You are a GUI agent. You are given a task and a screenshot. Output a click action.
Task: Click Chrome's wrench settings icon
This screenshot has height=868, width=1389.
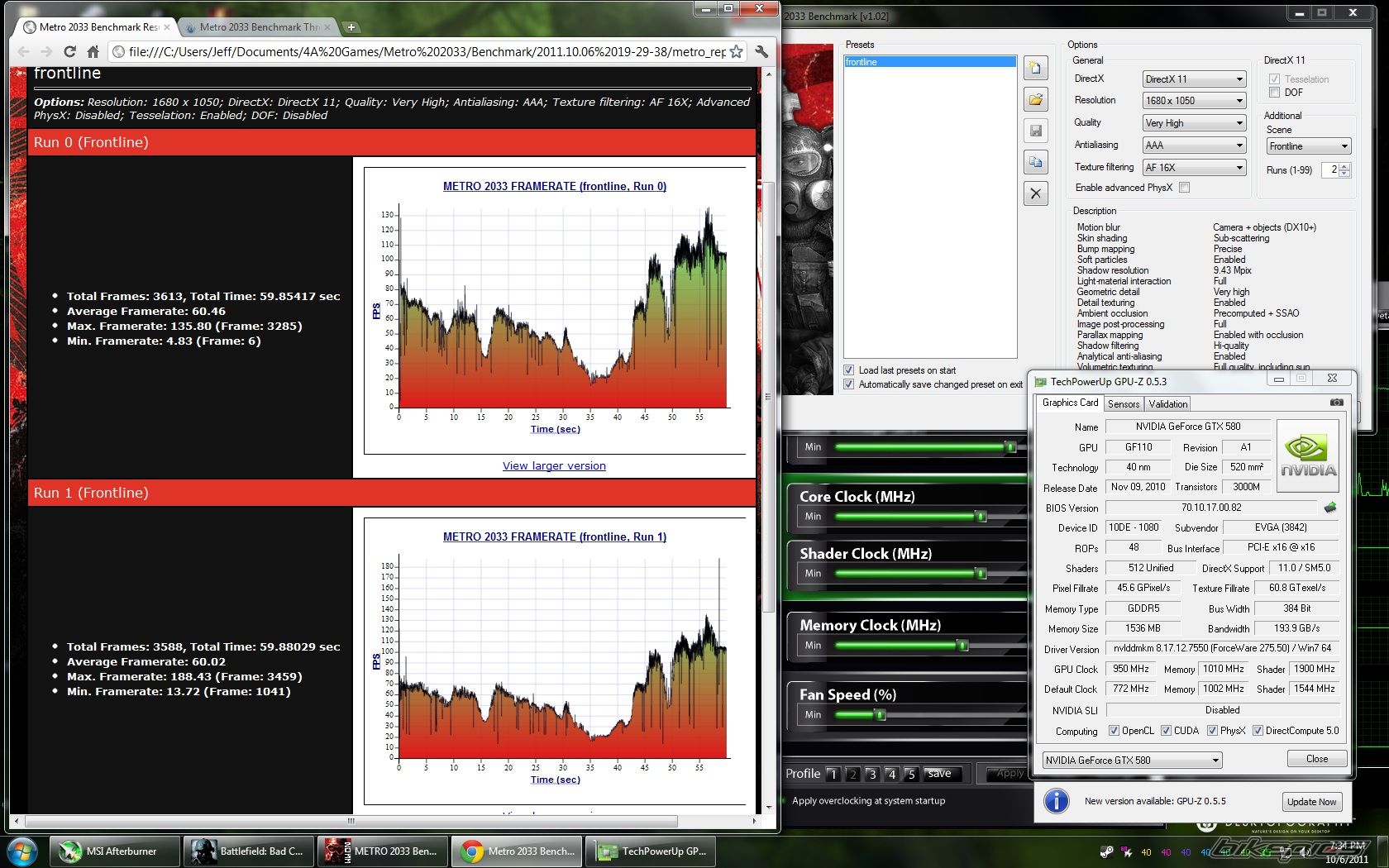pos(761,52)
